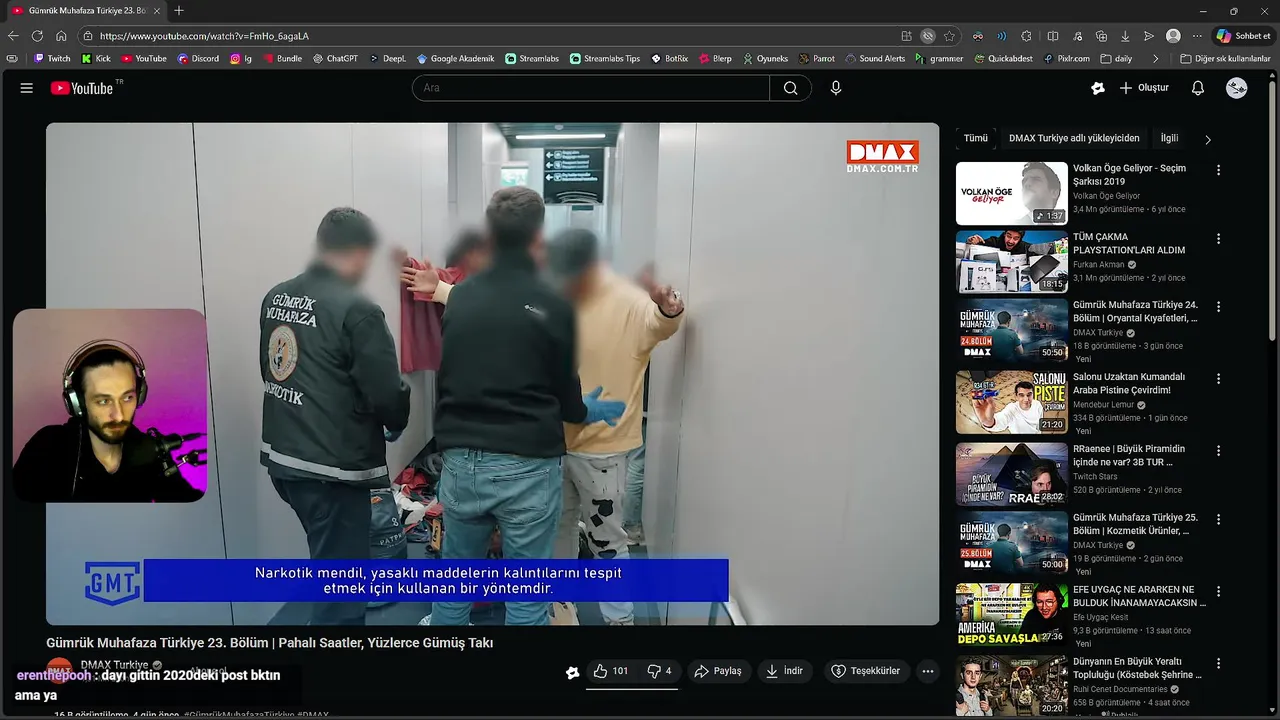Image resolution: width=1280 pixels, height=720 pixels.
Task: Open RRaenee Büyük Piramidin içinde title
Action: coord(1128,455)
